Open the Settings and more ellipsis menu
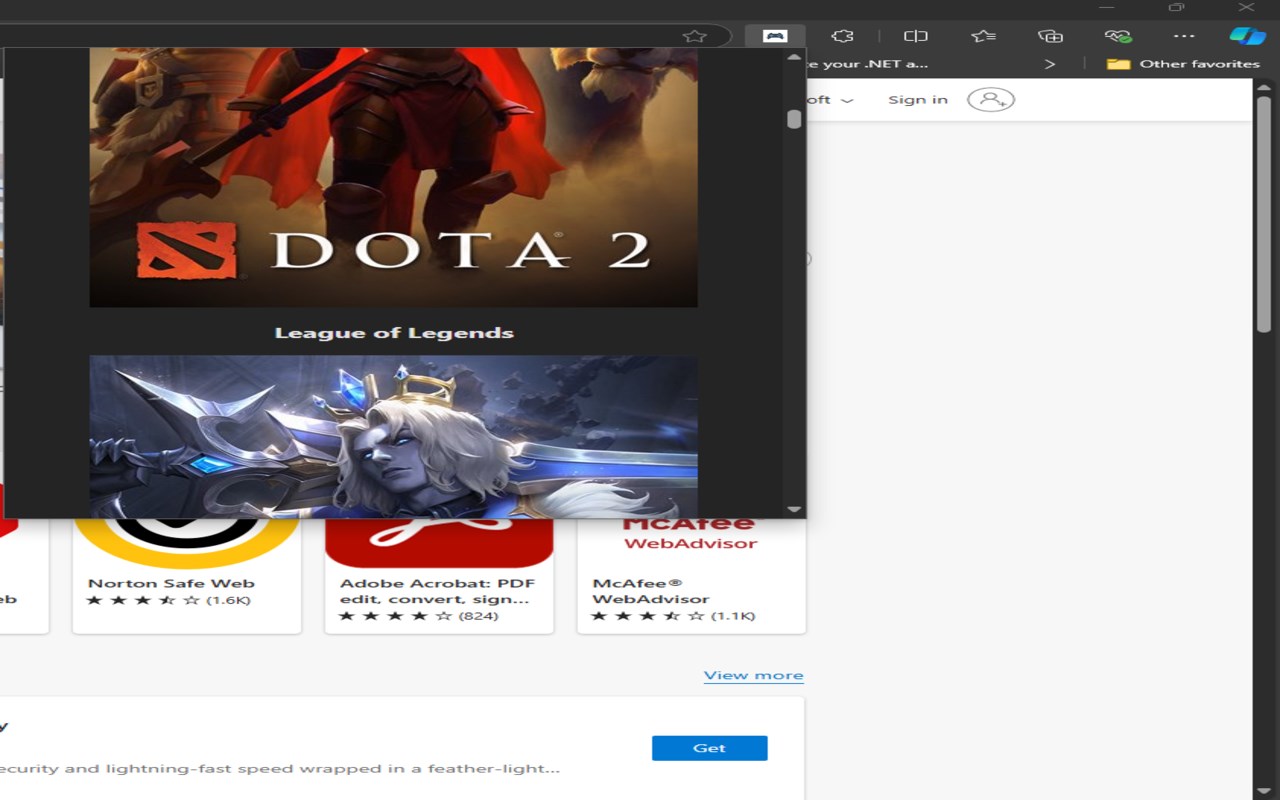The width and height of the screenshot is (1280, 800). (1184, 36)
